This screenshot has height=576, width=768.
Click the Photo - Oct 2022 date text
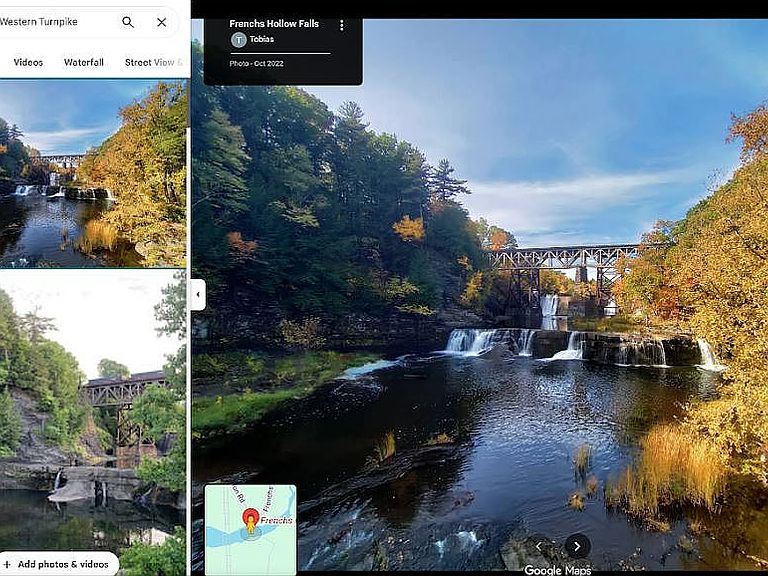tap(256, 64)
